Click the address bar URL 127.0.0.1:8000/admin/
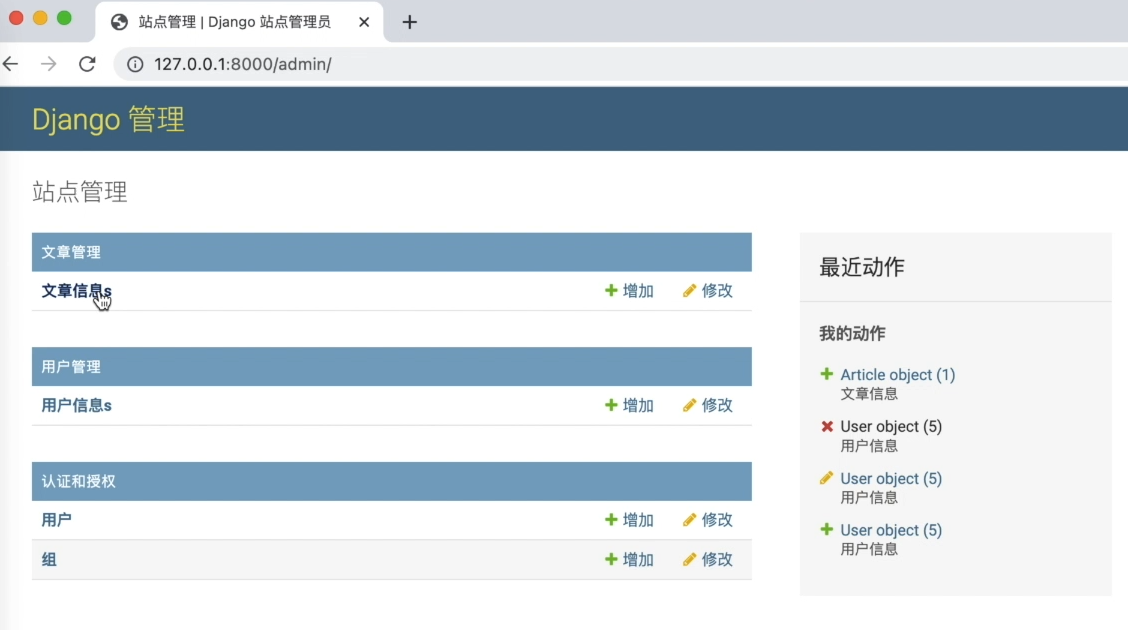 click(242, 64)
